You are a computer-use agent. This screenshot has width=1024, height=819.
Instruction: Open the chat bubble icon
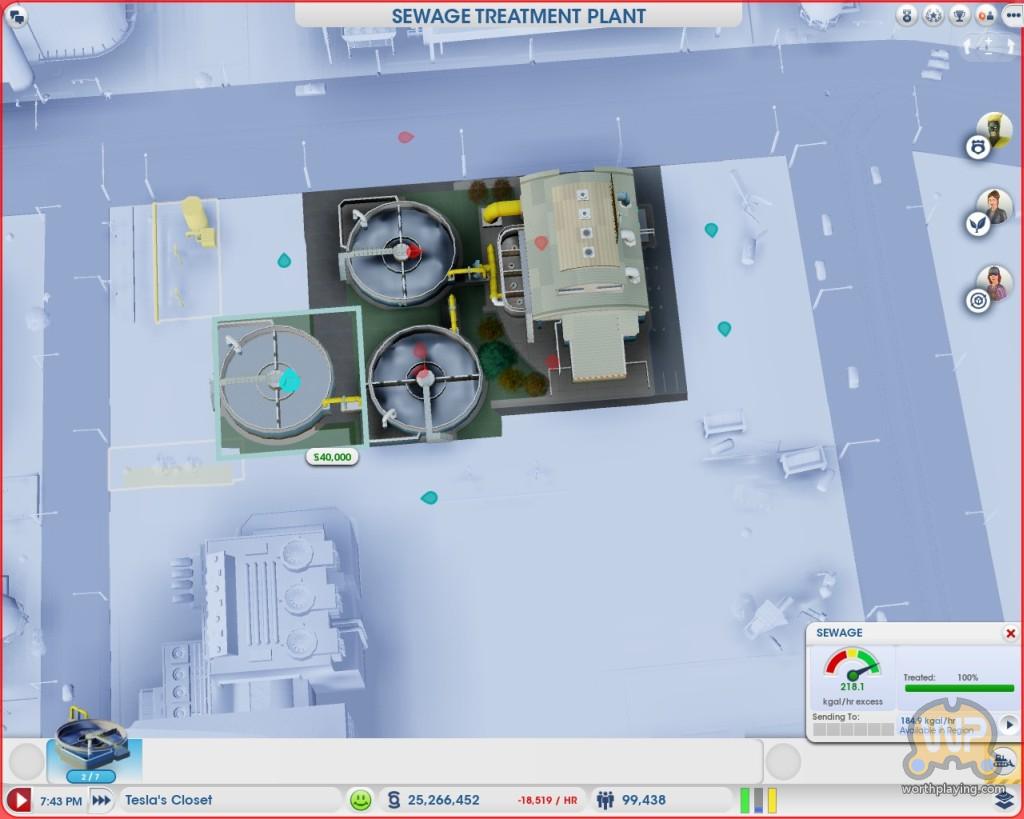(16, 15)
